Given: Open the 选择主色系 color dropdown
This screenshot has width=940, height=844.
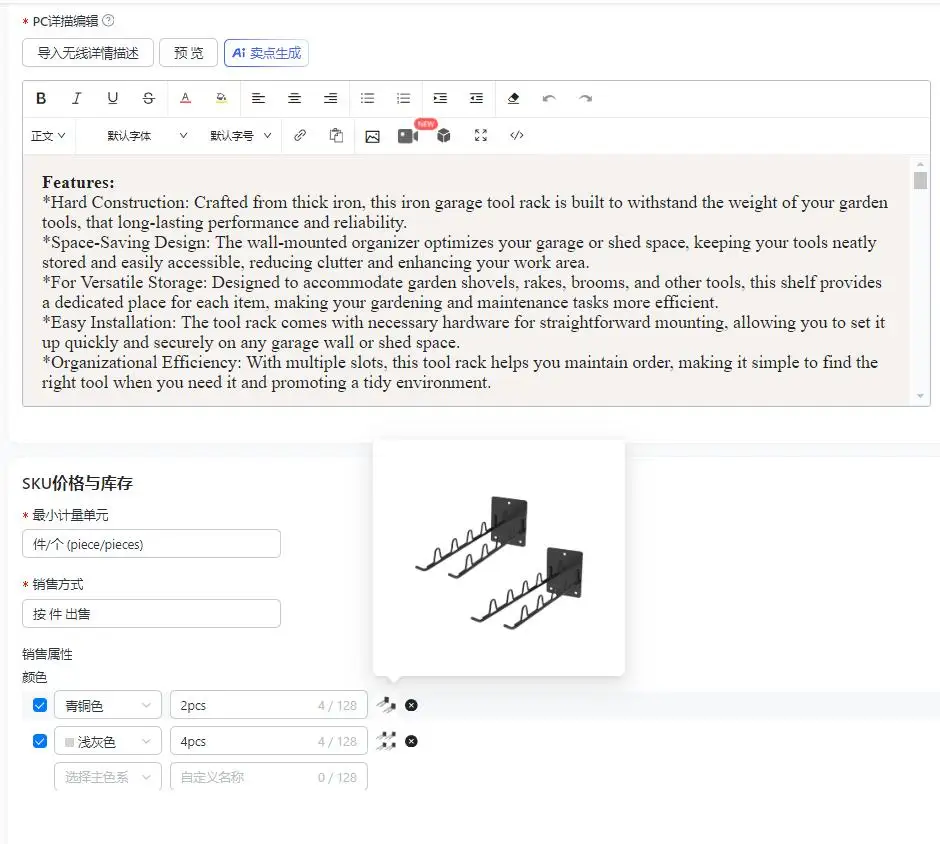Looking at the screenshot, I should pyautogui.click(x=108, y=777).
